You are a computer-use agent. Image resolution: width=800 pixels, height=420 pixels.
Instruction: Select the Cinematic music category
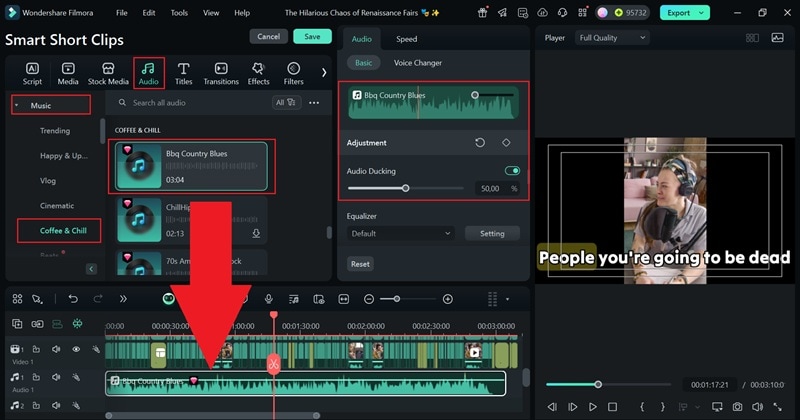pyautogui.click(x=57, y=206)
